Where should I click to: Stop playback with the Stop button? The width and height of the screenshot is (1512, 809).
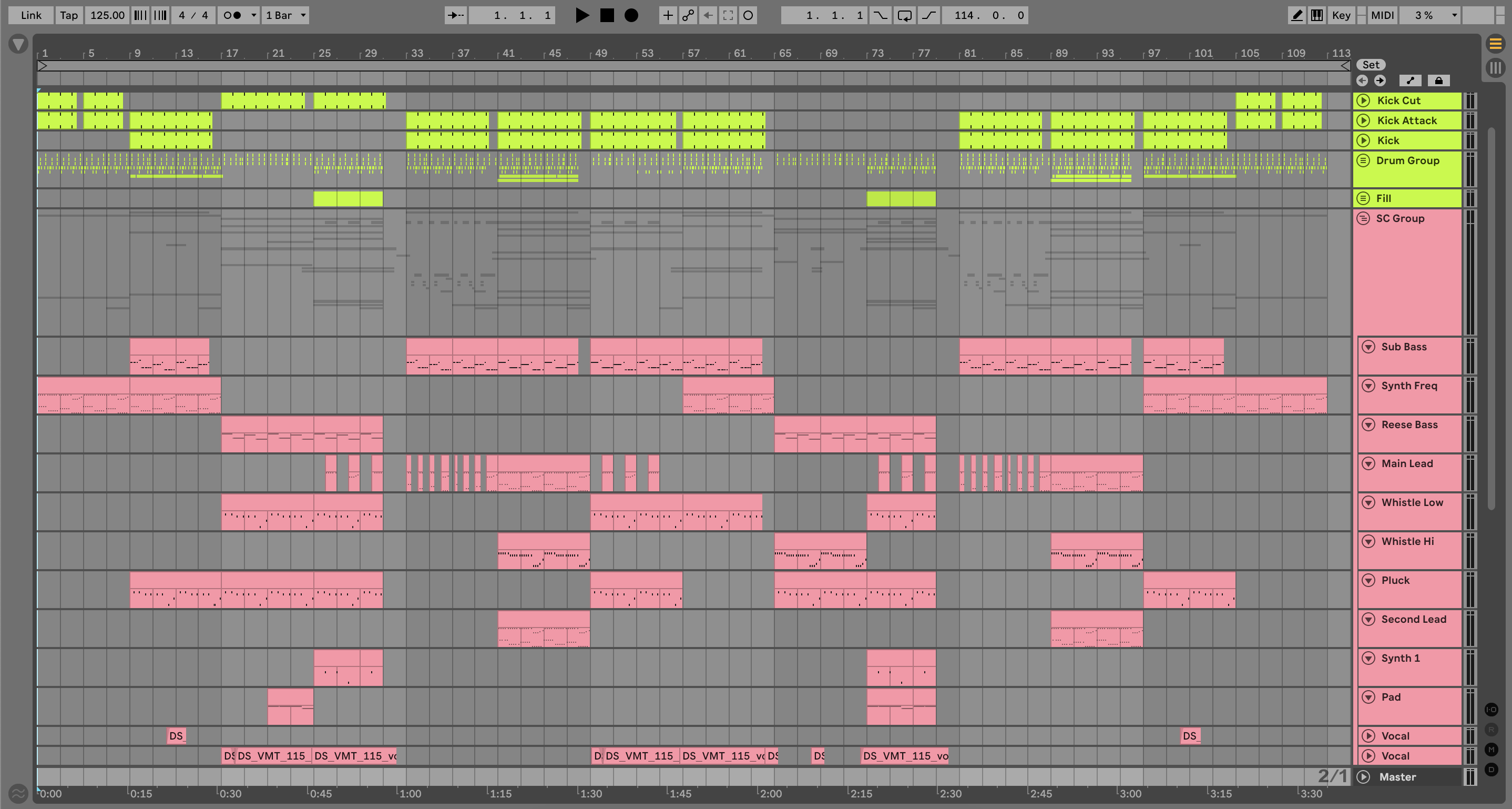[607, 15]
